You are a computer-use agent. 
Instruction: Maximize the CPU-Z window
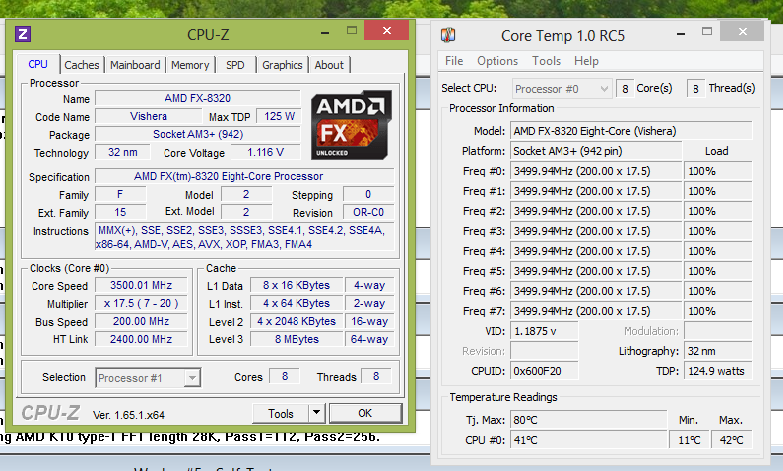(352, 31)
